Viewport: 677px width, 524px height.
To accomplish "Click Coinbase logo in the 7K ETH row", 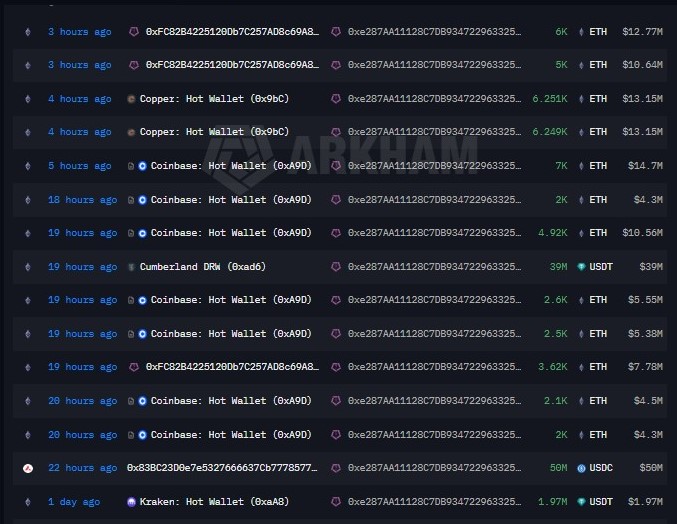I will click(x=142, y=166).
